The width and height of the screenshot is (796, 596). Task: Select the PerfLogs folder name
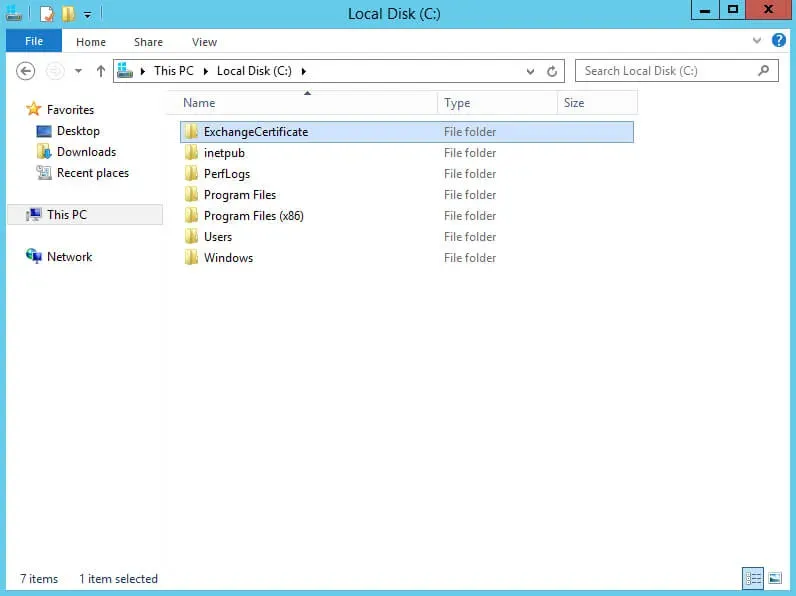tap(227, 174)
